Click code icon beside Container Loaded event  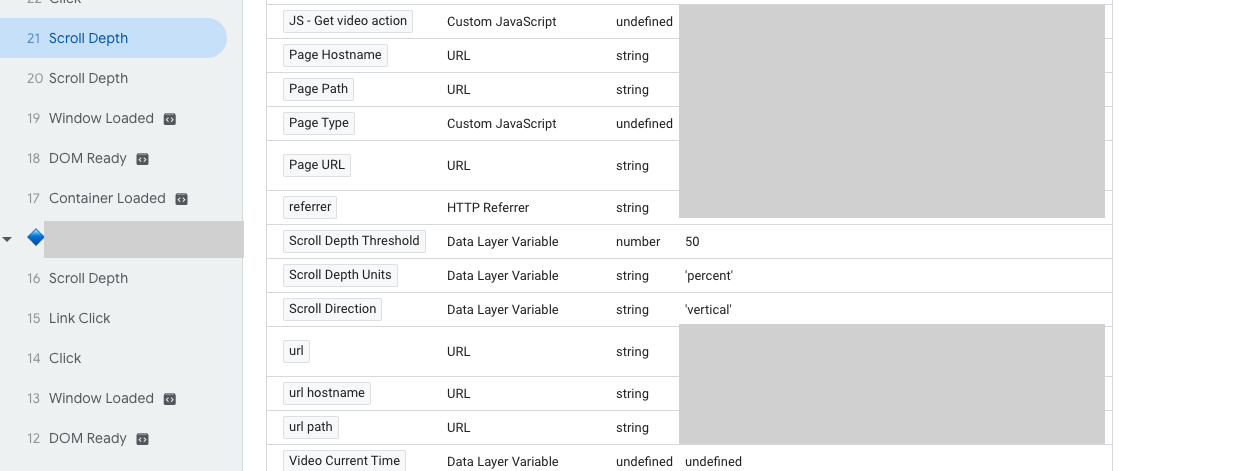coord(181,199)
